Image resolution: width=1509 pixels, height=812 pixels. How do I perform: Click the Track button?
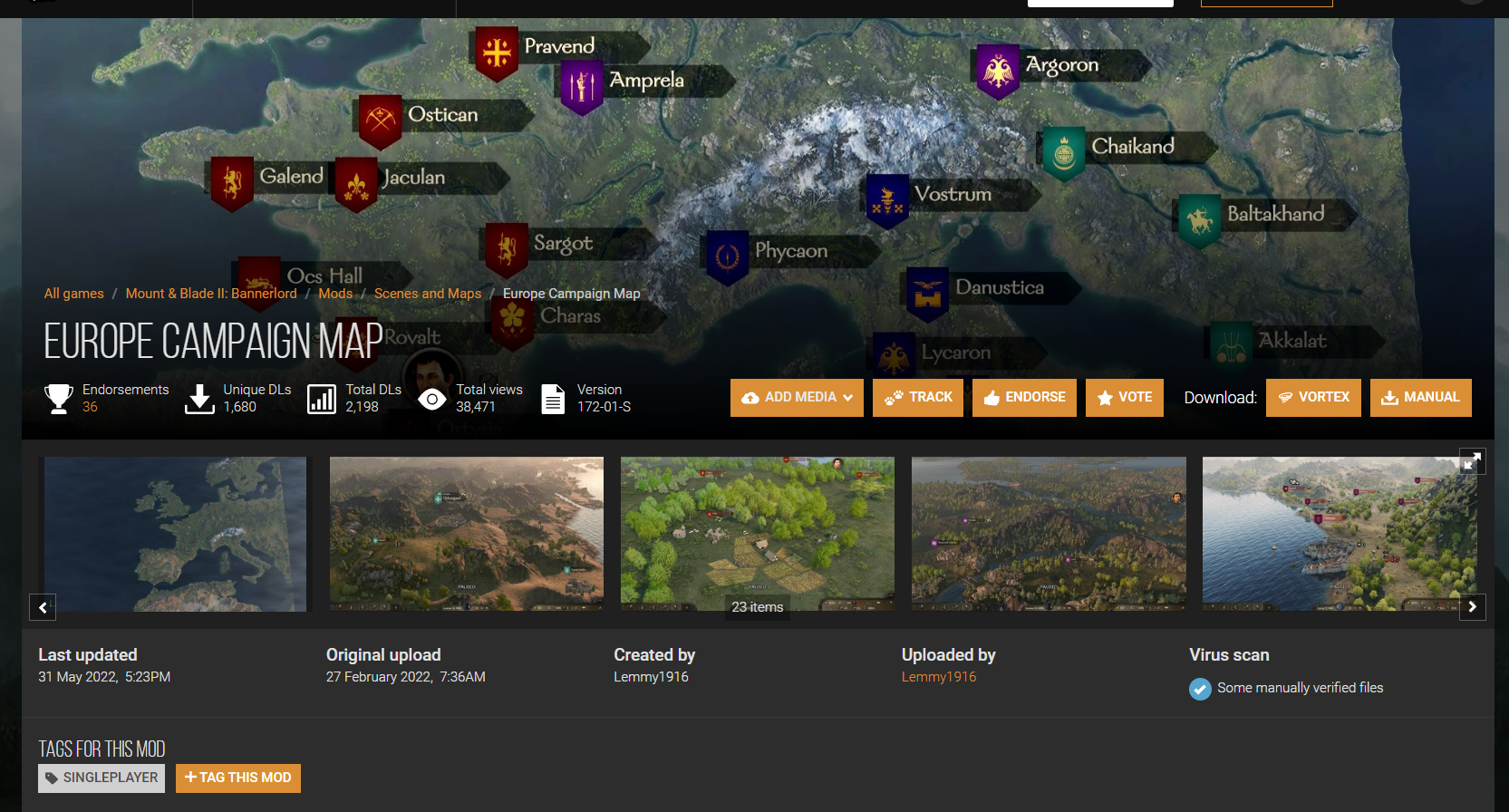tap(918, 398)
